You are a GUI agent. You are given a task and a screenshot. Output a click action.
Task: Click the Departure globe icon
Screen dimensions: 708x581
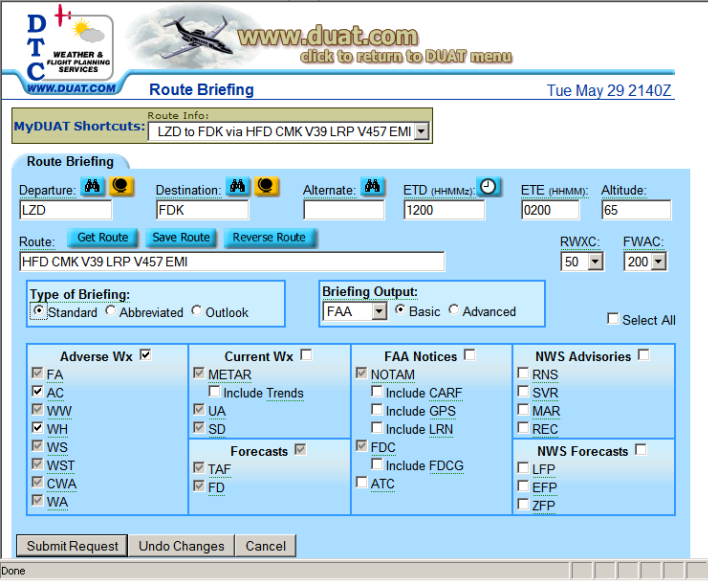(121, 186)
